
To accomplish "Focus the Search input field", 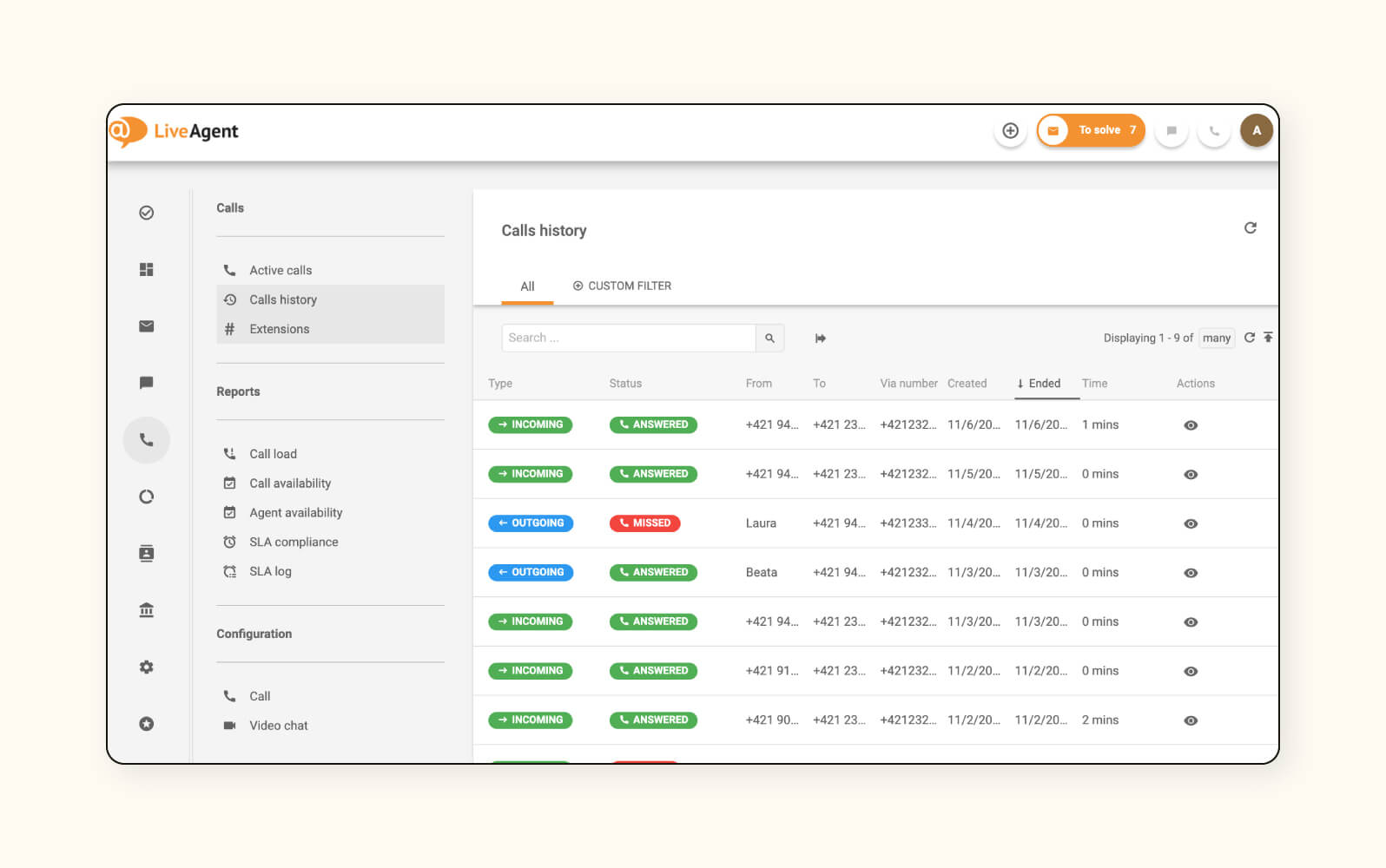I will tap(629, 338).
